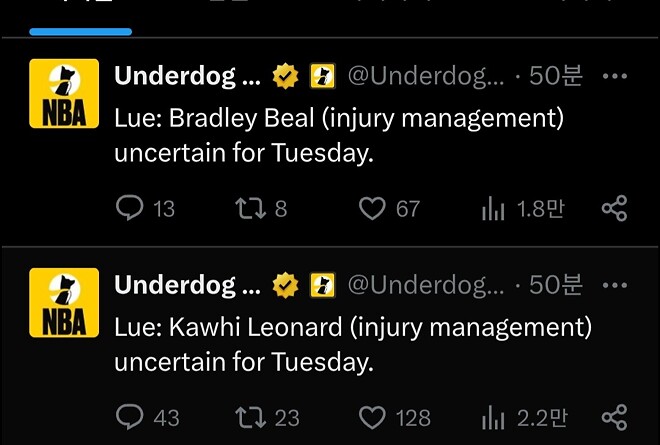
Task: Open Underdog NBA avatar on Leonard tweet
Action: (64, 302)
